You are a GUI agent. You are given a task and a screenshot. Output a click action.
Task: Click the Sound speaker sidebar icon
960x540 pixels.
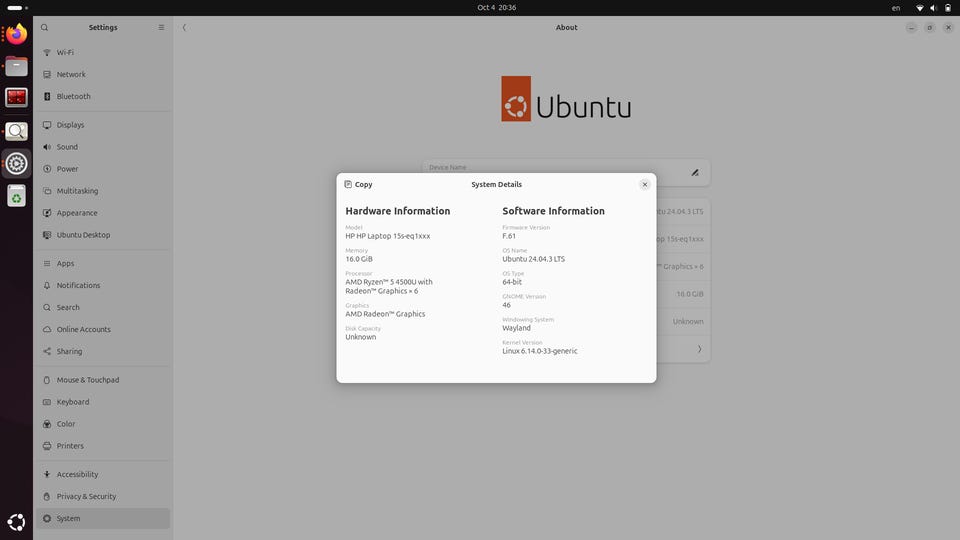coord(47,147)
